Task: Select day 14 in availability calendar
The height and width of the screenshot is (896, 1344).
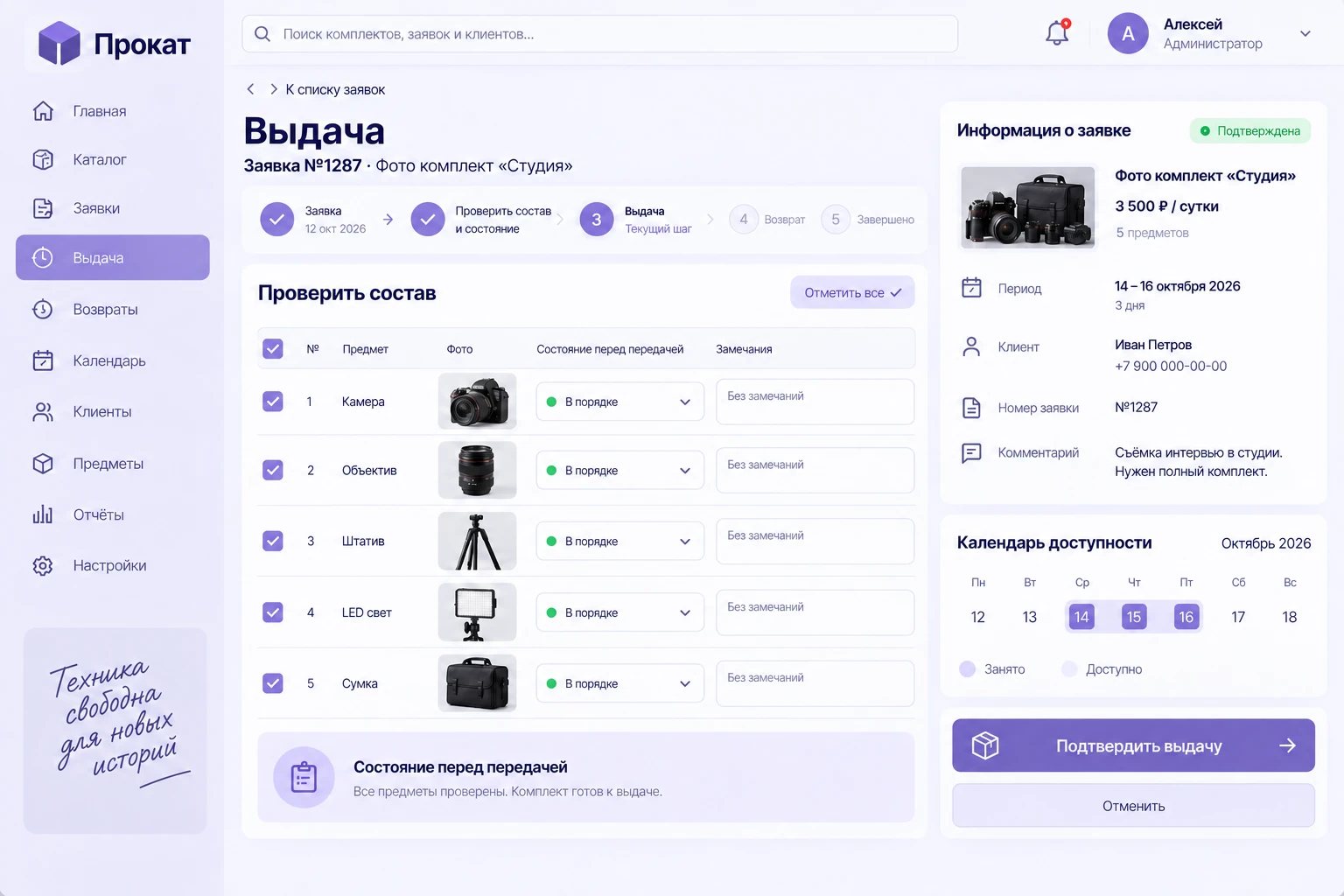Action: [x=1081, y=617]
